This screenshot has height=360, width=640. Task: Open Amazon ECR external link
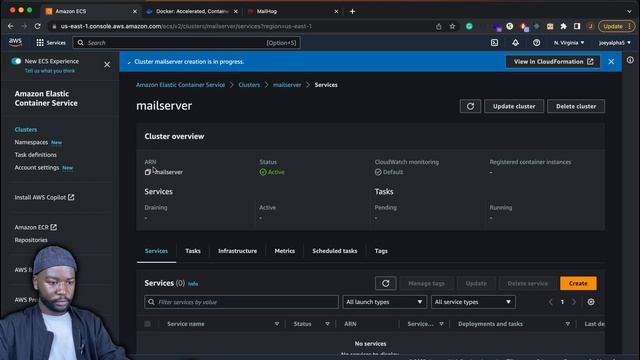pyautogui.click(x=36, y=227)
